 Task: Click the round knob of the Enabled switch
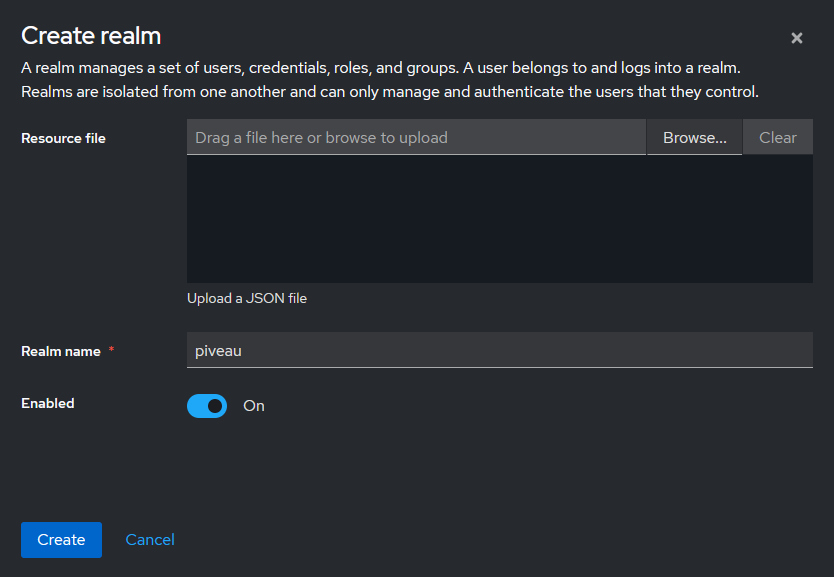[215, 406]
